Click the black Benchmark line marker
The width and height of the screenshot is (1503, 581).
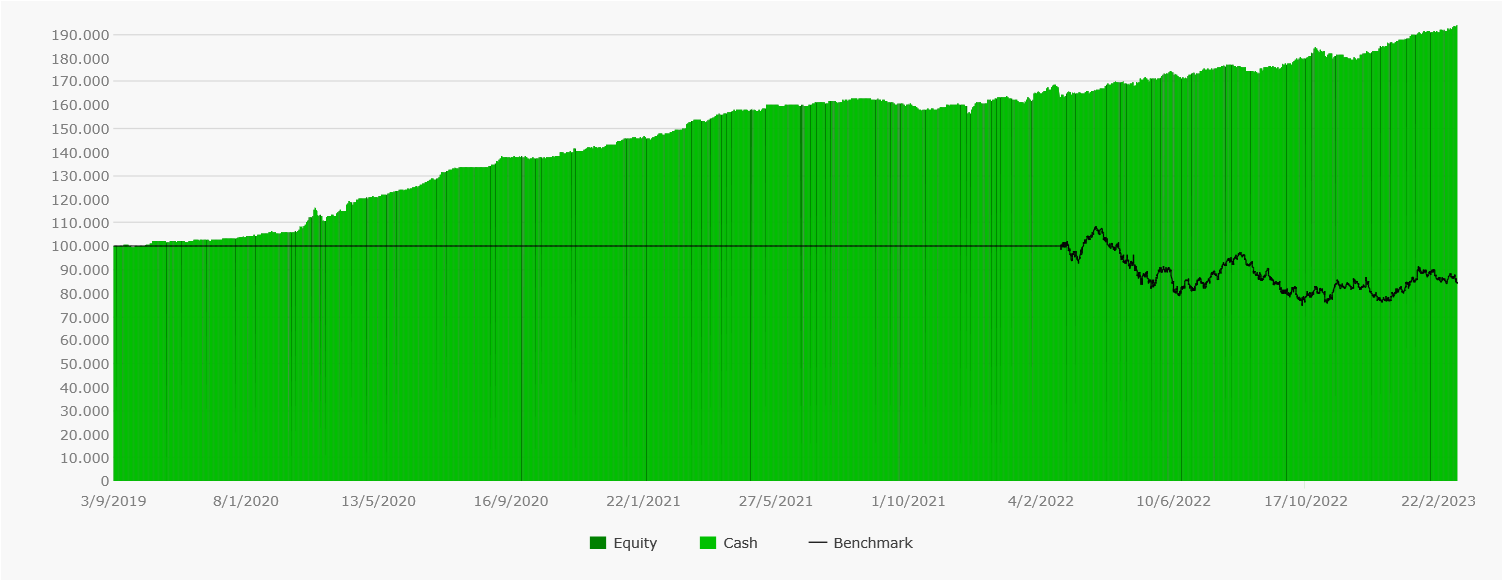point(818,543)
